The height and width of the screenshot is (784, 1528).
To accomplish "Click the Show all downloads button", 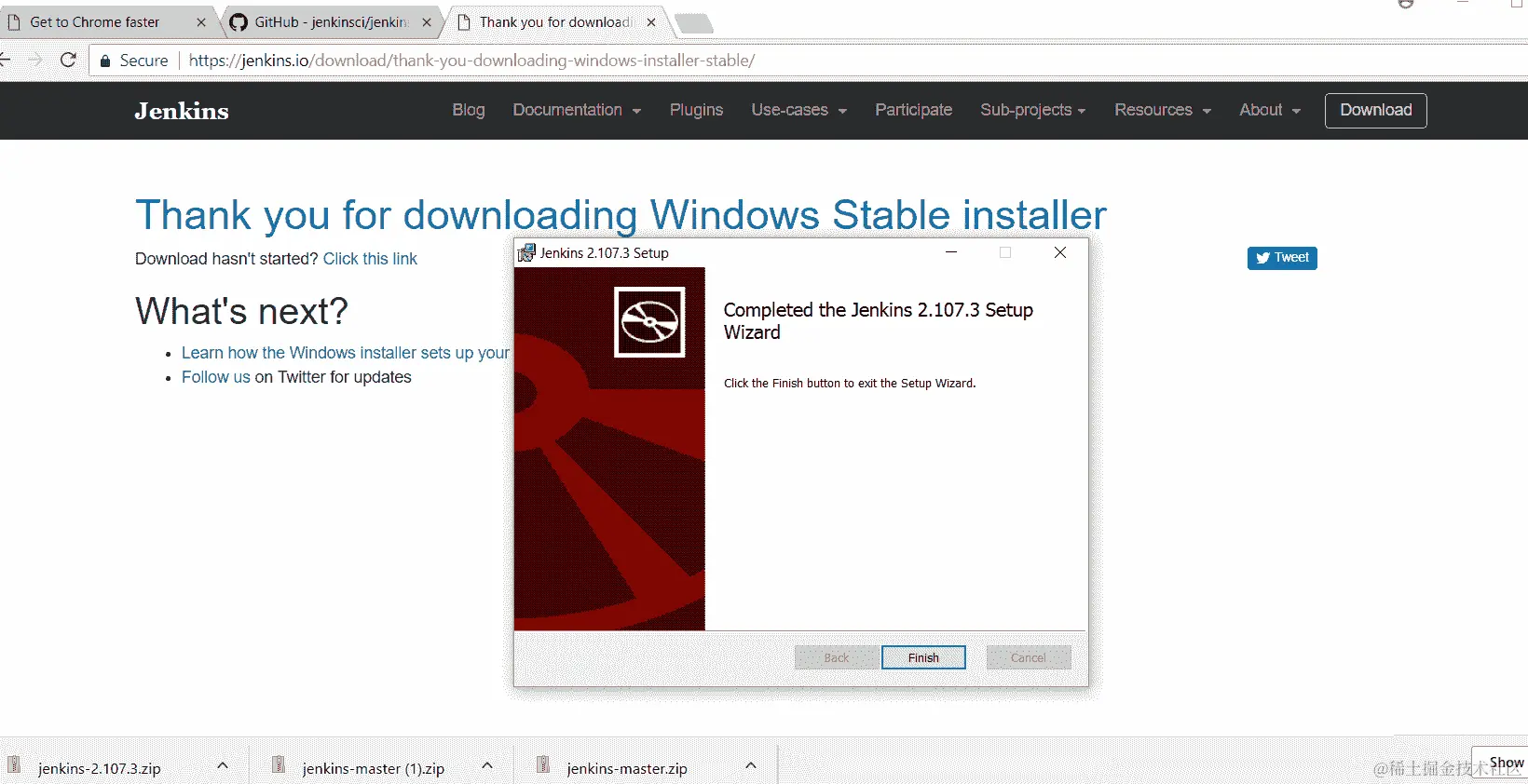I will click(1502, 763).
